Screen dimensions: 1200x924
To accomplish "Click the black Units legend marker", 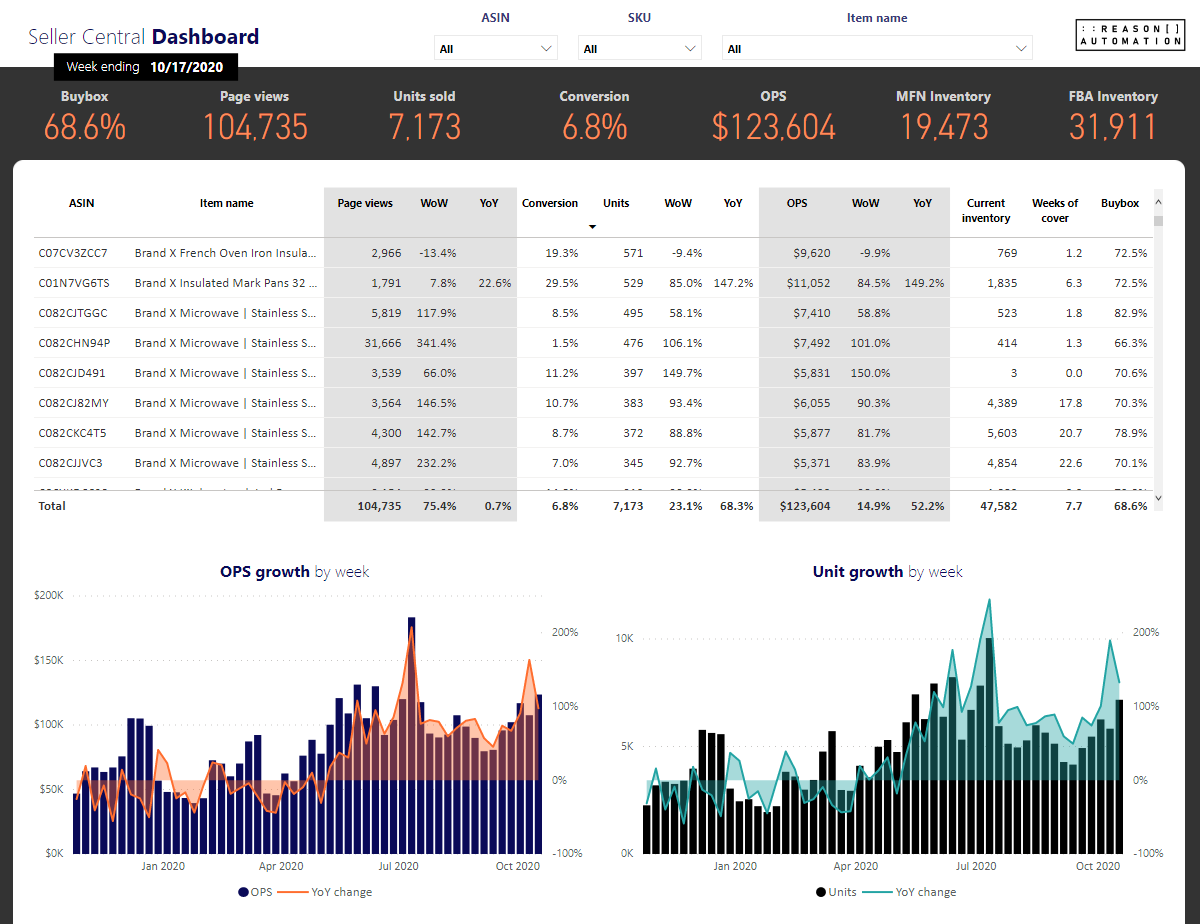I will [x=821, y=892].
